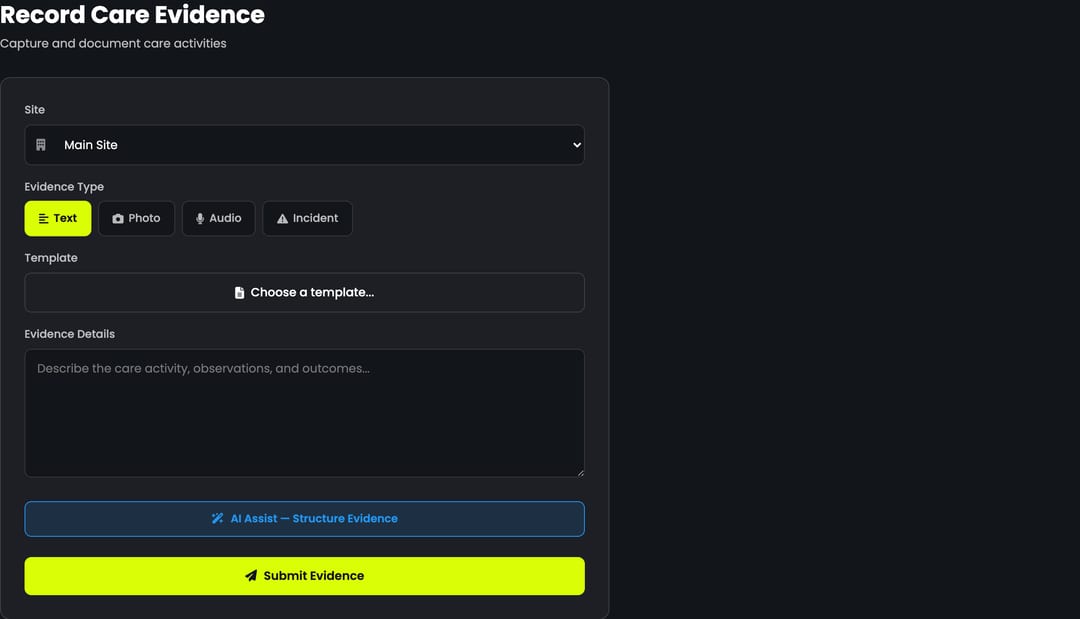1080x619 pixels.
Task: Open the Choose a template picker
Action: tap(304, 293)
